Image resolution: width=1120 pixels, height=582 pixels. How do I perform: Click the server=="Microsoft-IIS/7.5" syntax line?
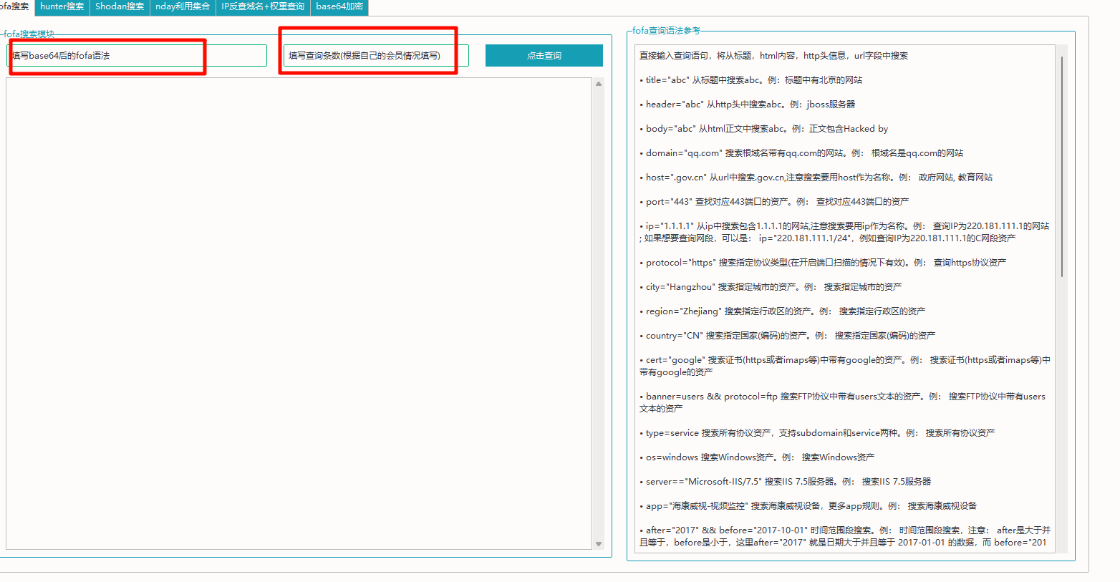(785, 481)
